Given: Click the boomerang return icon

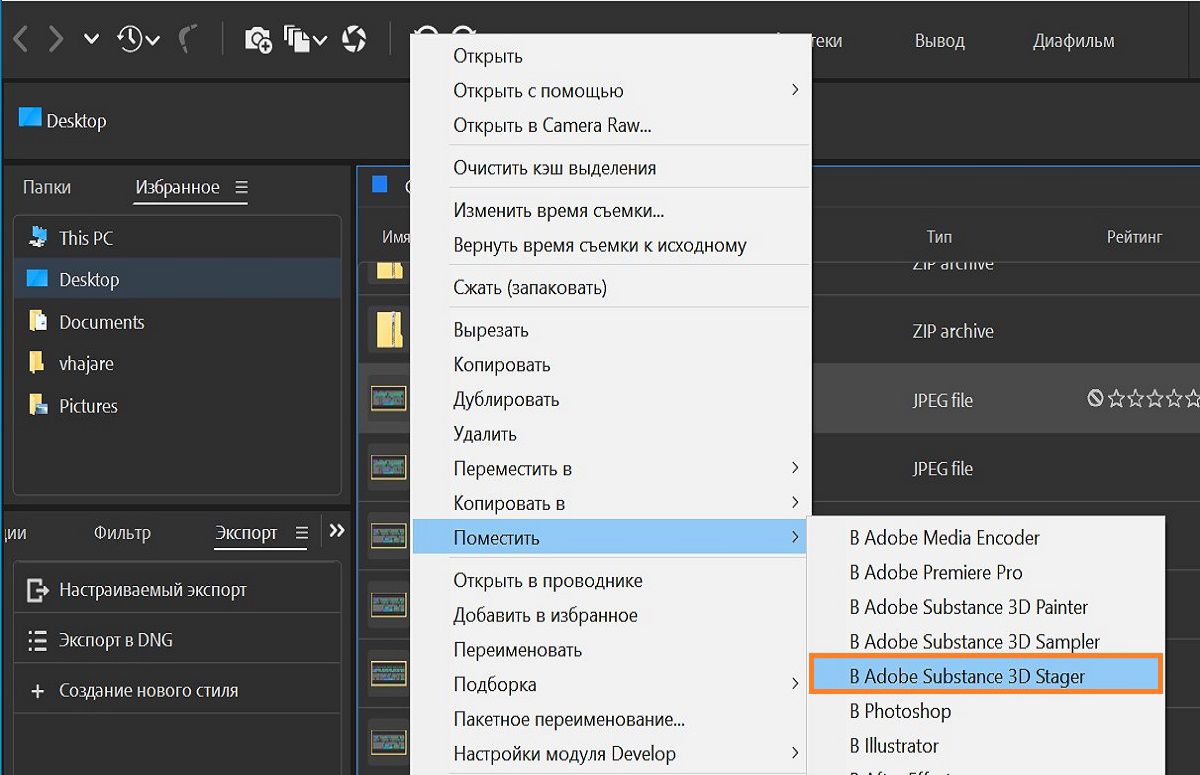Looking at the screenshot, I should (187, 39).
